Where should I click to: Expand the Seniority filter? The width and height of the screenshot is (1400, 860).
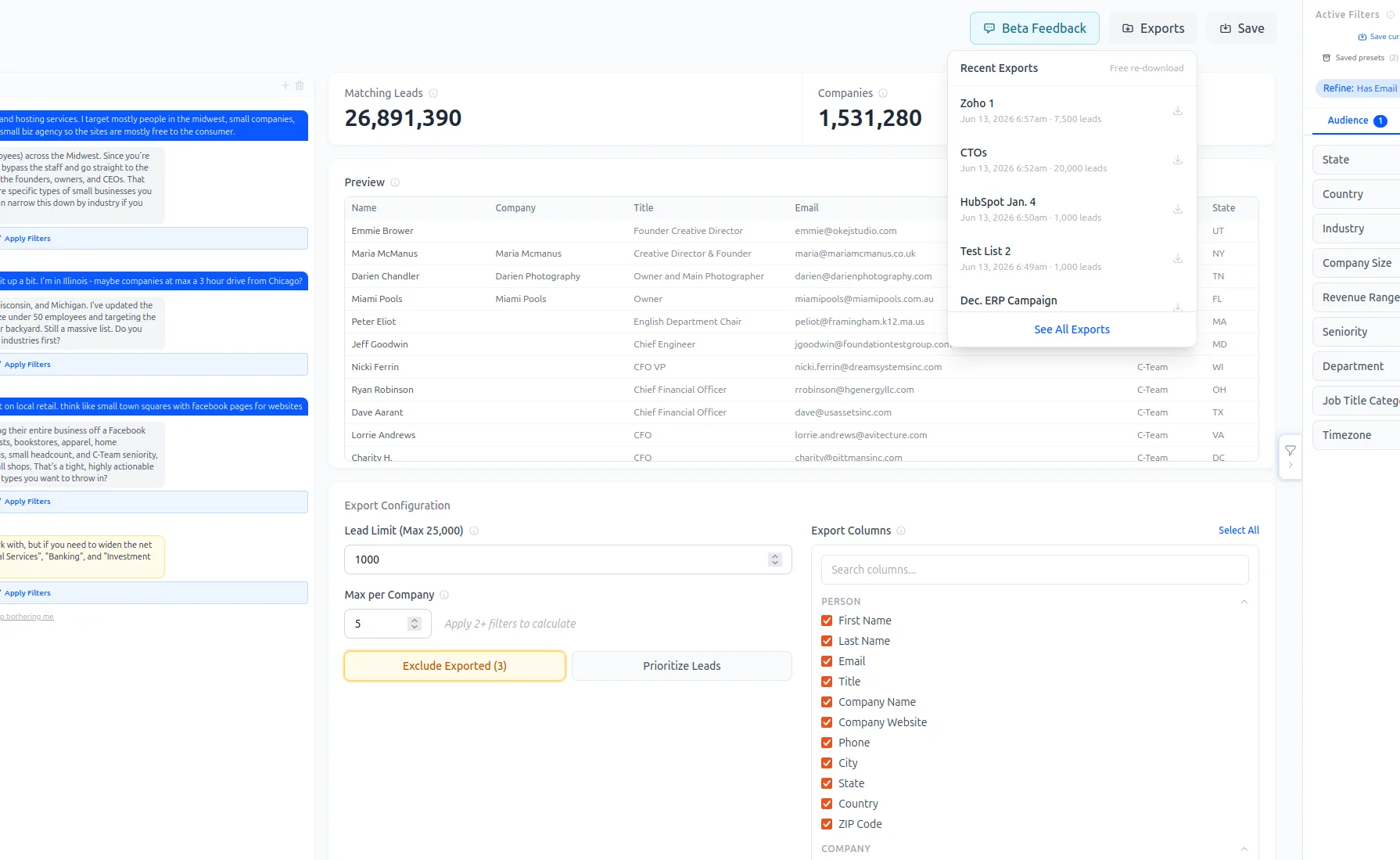click(x=1356, y=332)
